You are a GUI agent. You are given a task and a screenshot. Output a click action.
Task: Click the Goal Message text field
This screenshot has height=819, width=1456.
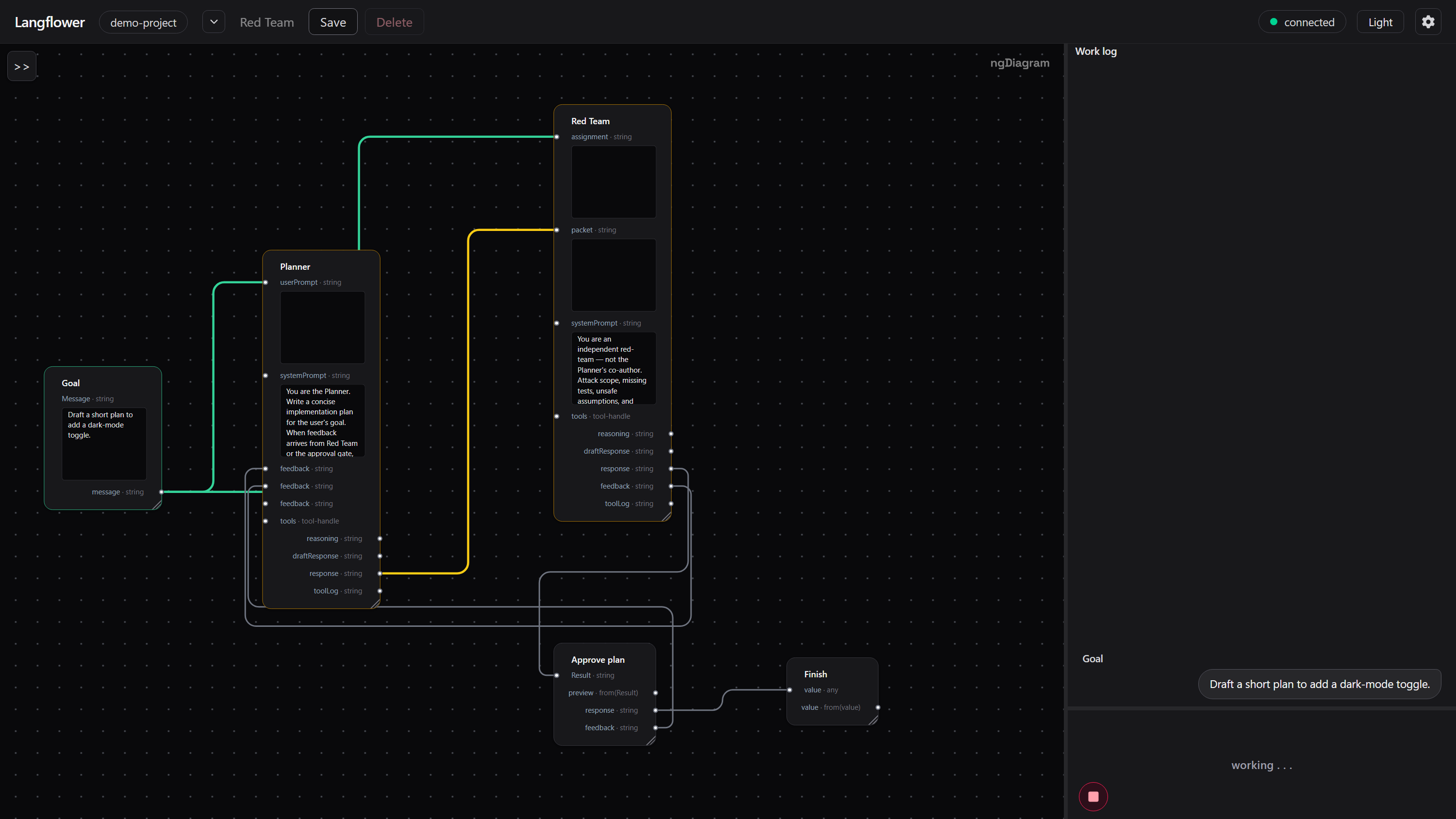point(104,443)
